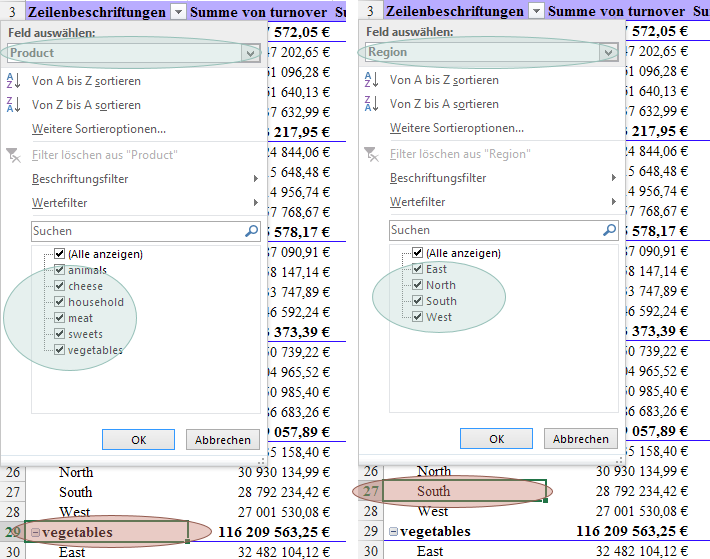710x559 pixels.
Task: Click Abbrechen in the Region filter panel
Action: [580, 439]
